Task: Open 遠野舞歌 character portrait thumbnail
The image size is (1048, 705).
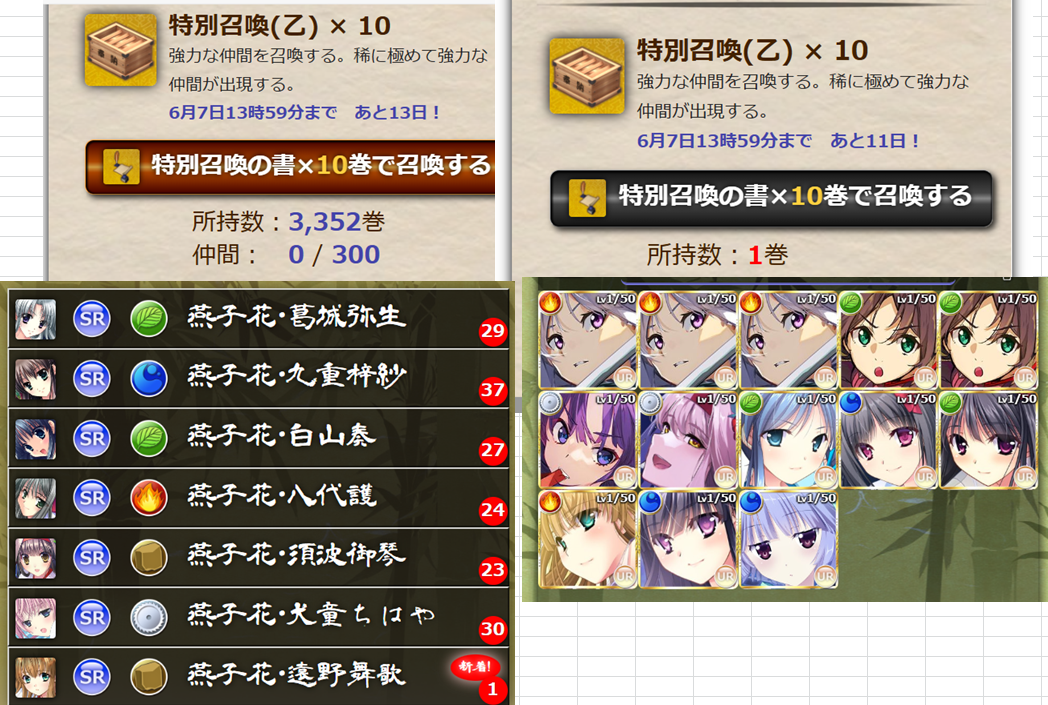Action: [x=35, y=677]
